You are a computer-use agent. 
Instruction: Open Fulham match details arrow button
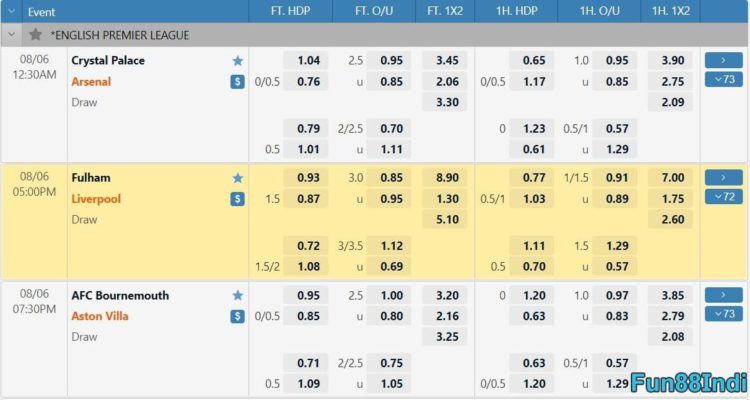click(724, 178)
